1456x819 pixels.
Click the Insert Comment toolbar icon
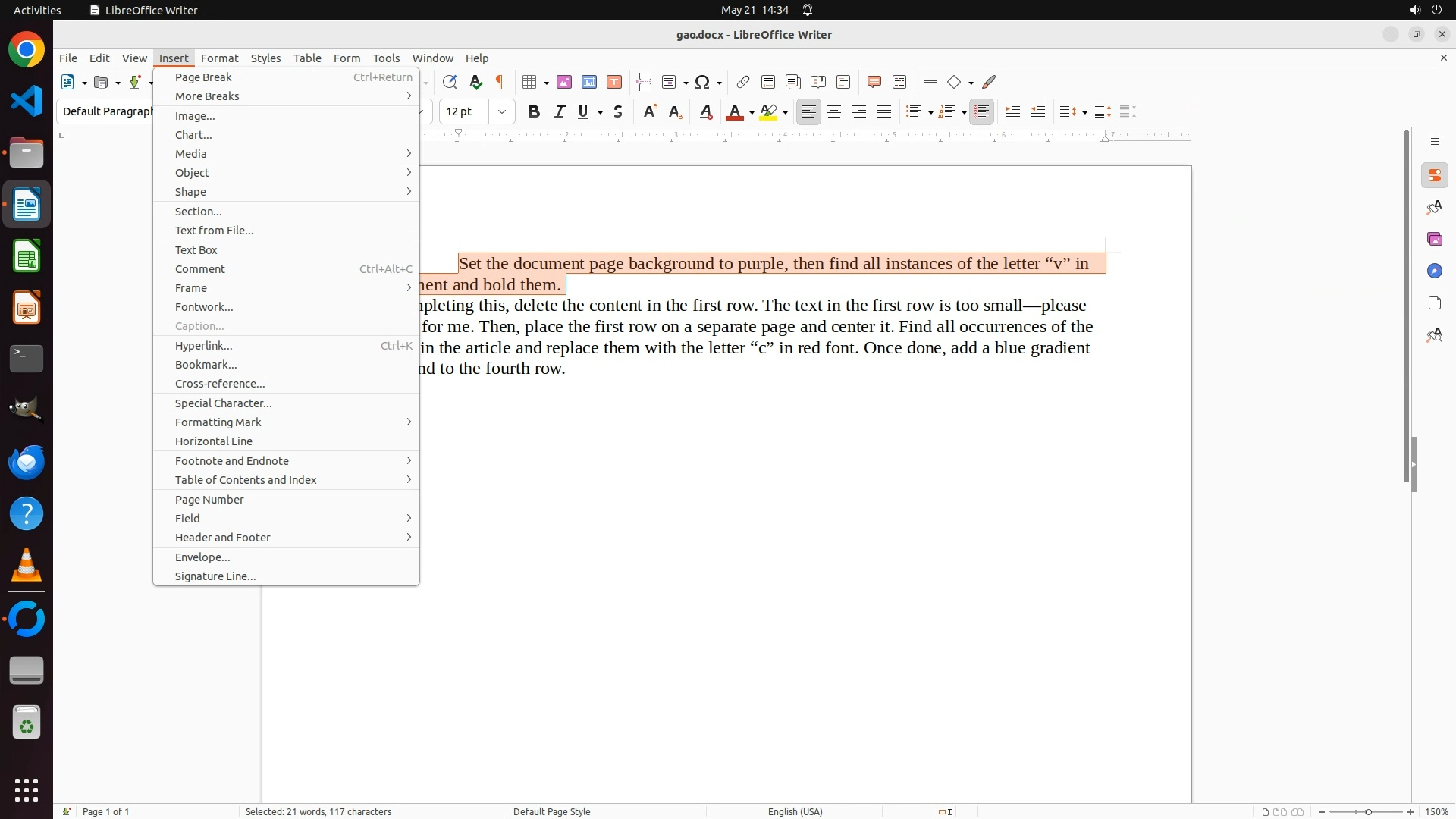pos(874,82)
